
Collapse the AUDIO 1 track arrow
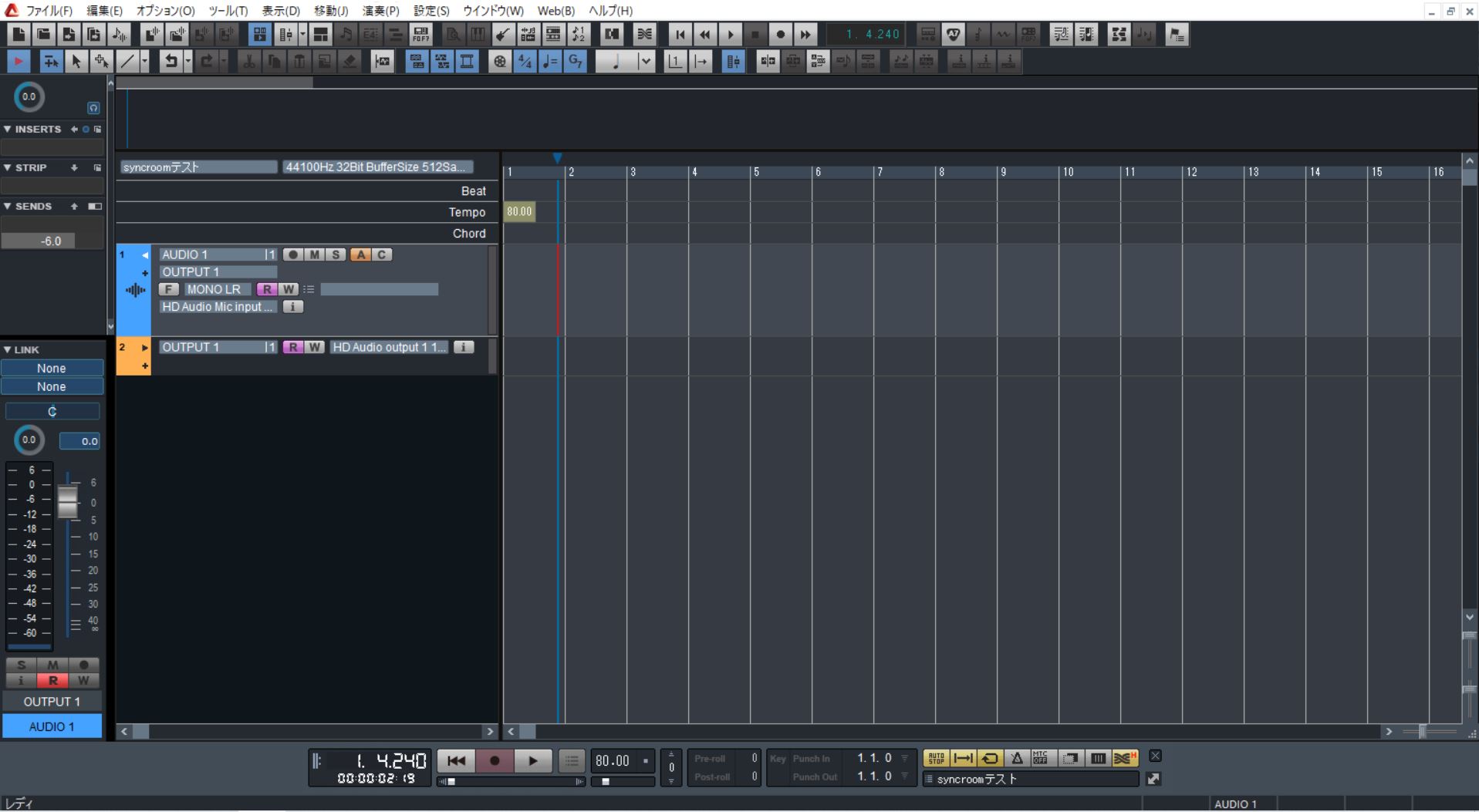(145, 255)
